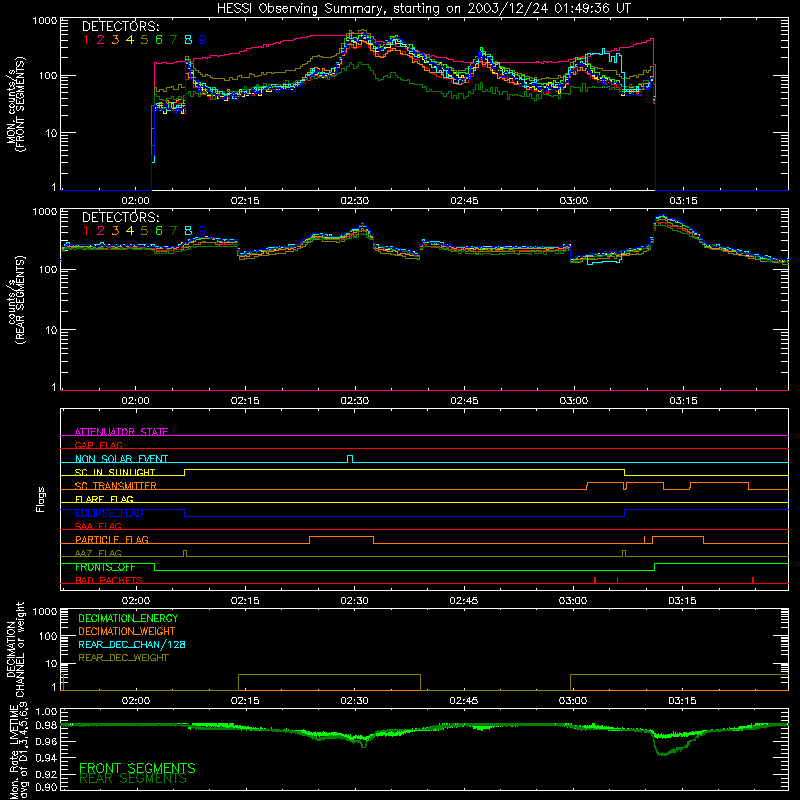Select green detector 6 in rear segments legend

pyautogui.click(x=159, y=231)
